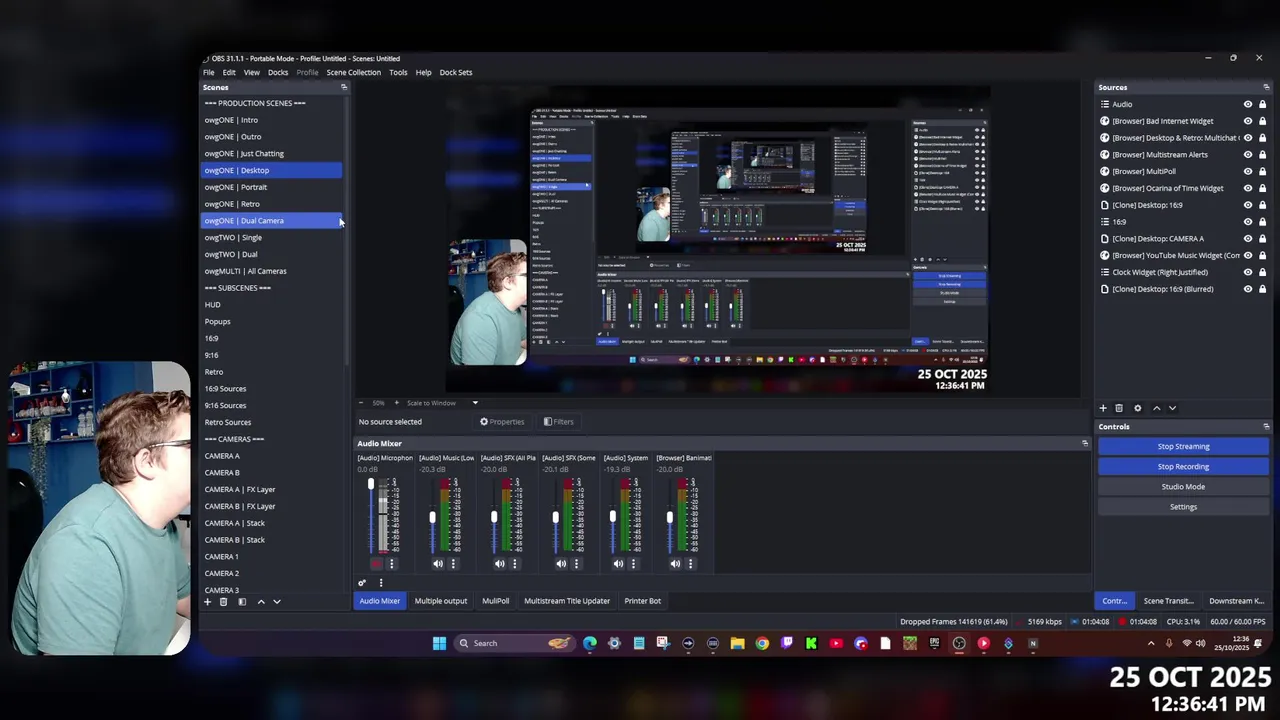Open the File menu
This screenshot has width=1280, height=720.
pyautogui.click(x=209, y=72)
